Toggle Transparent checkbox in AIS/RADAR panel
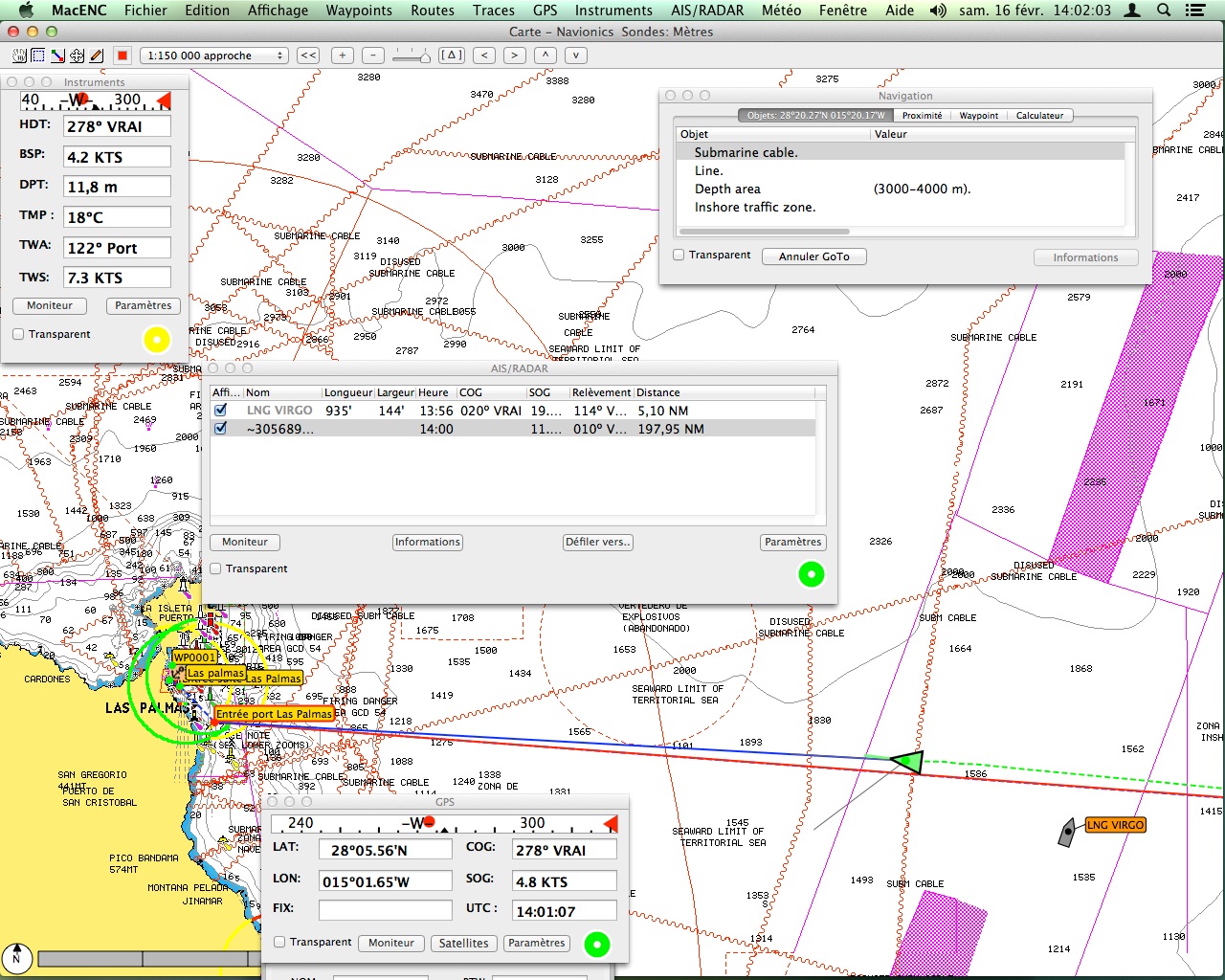 coord(216,568)
